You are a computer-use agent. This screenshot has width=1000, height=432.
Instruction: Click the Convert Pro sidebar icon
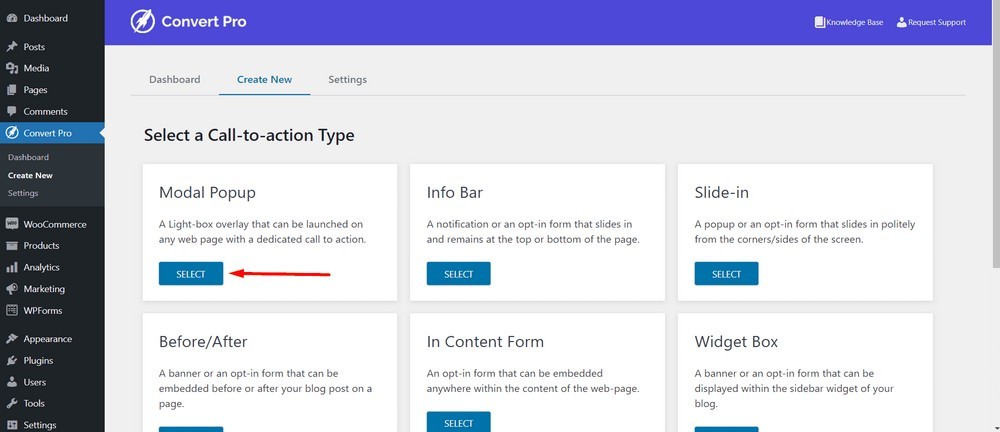[11, 133]
